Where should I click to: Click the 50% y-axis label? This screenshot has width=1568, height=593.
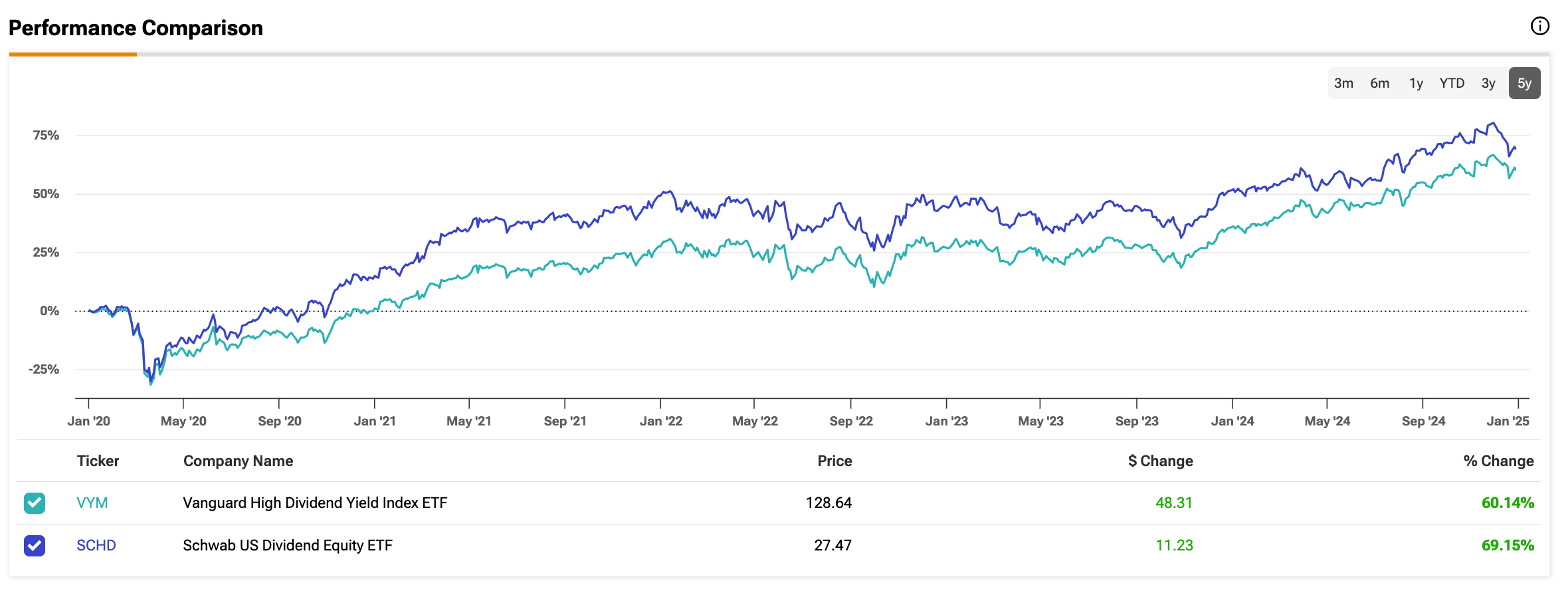[46, 194]
